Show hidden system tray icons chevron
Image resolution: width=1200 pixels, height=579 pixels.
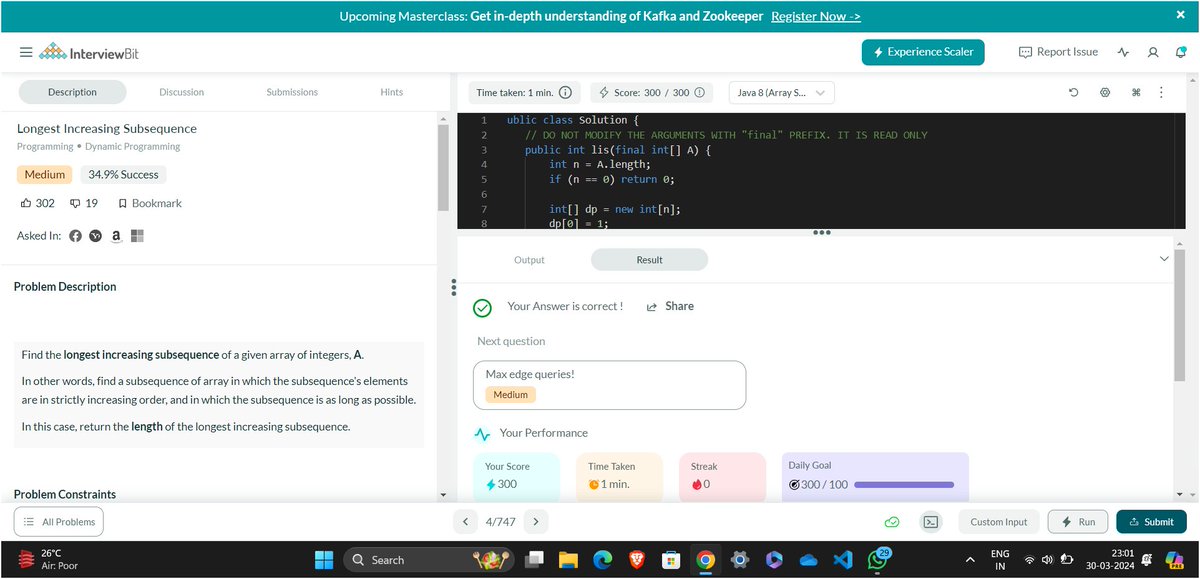click(x=969, y=559)
